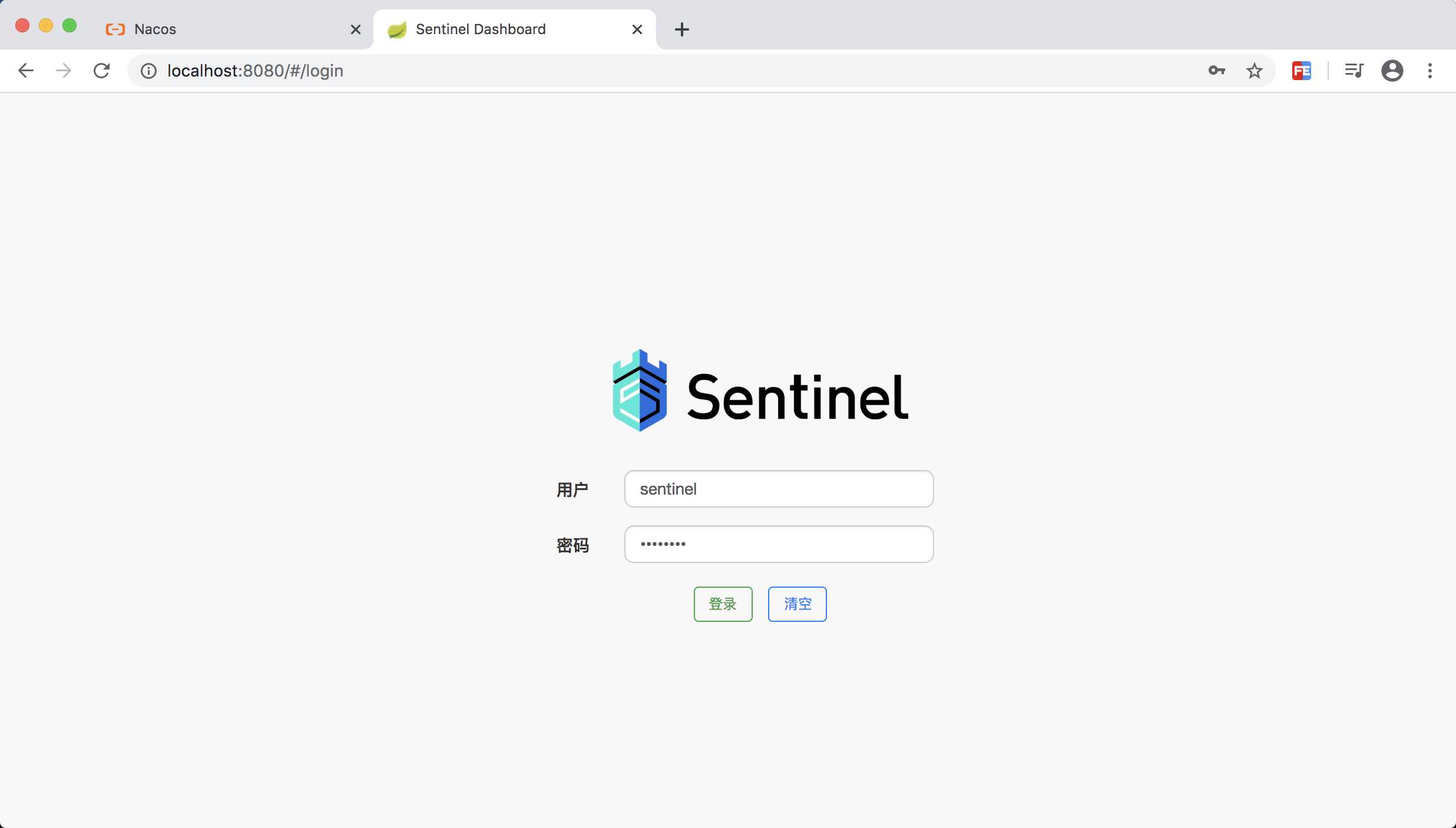Click the 登录 login button
1456x828 pixels.
722,604
